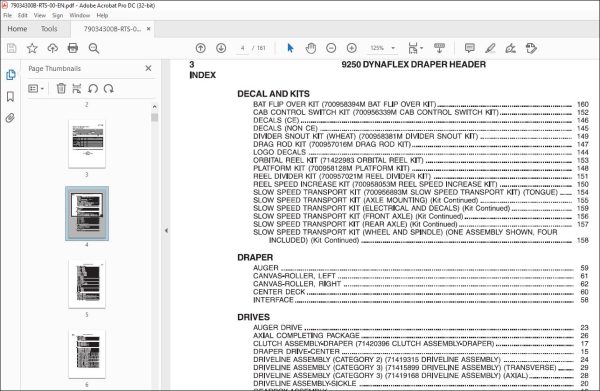
Task: Switch to the Tools tab
Action: (x=49, y=29)
